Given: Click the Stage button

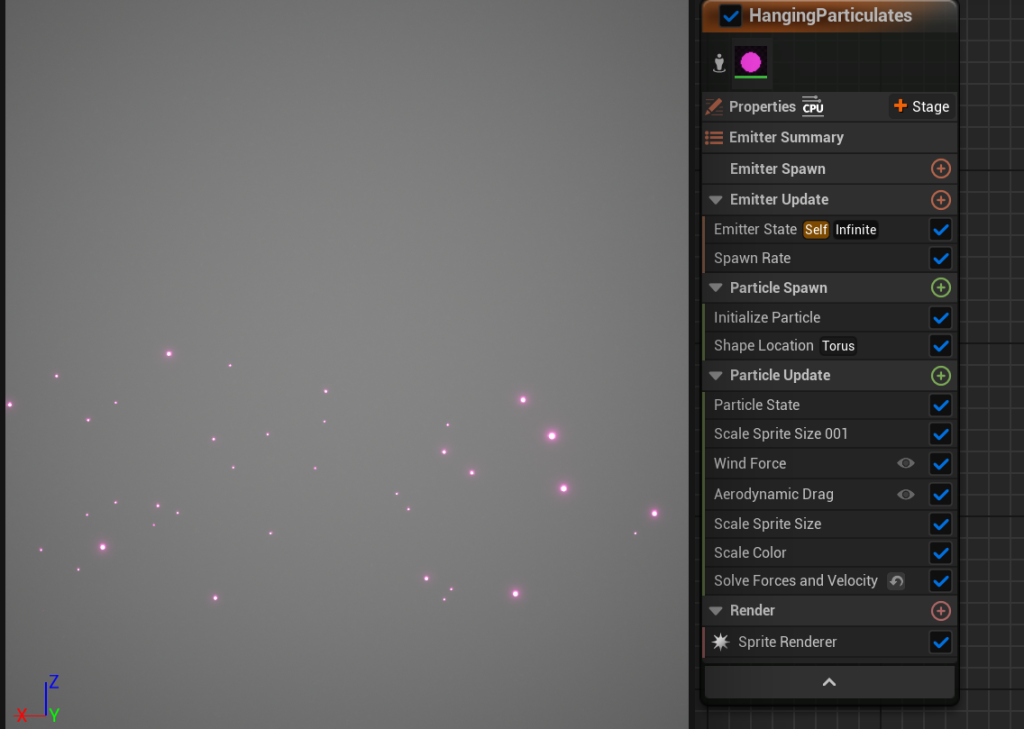Looking at the screenshot, I should tap(920, 107).
